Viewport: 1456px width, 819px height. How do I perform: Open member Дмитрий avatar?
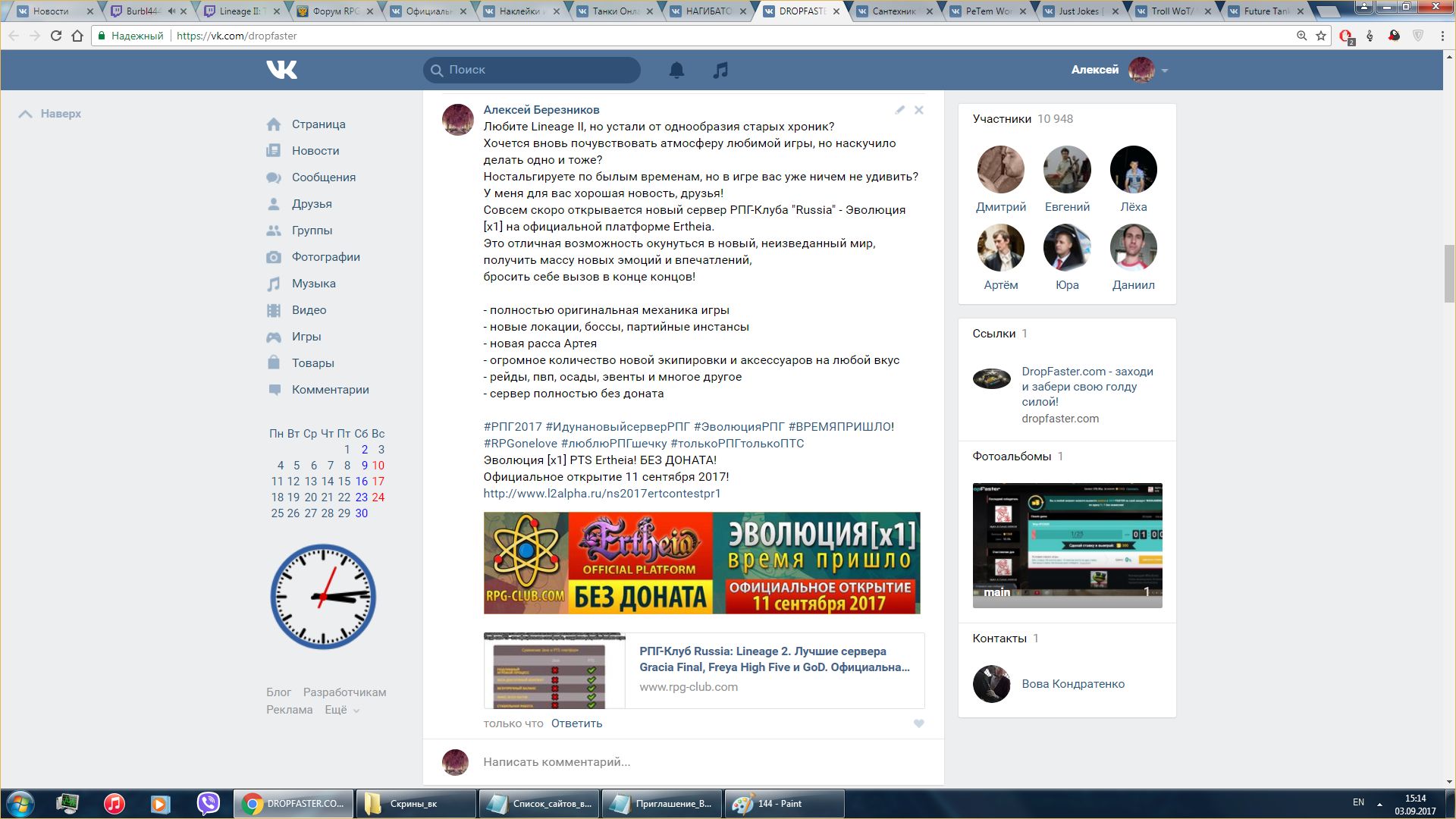pos(1001,169)
